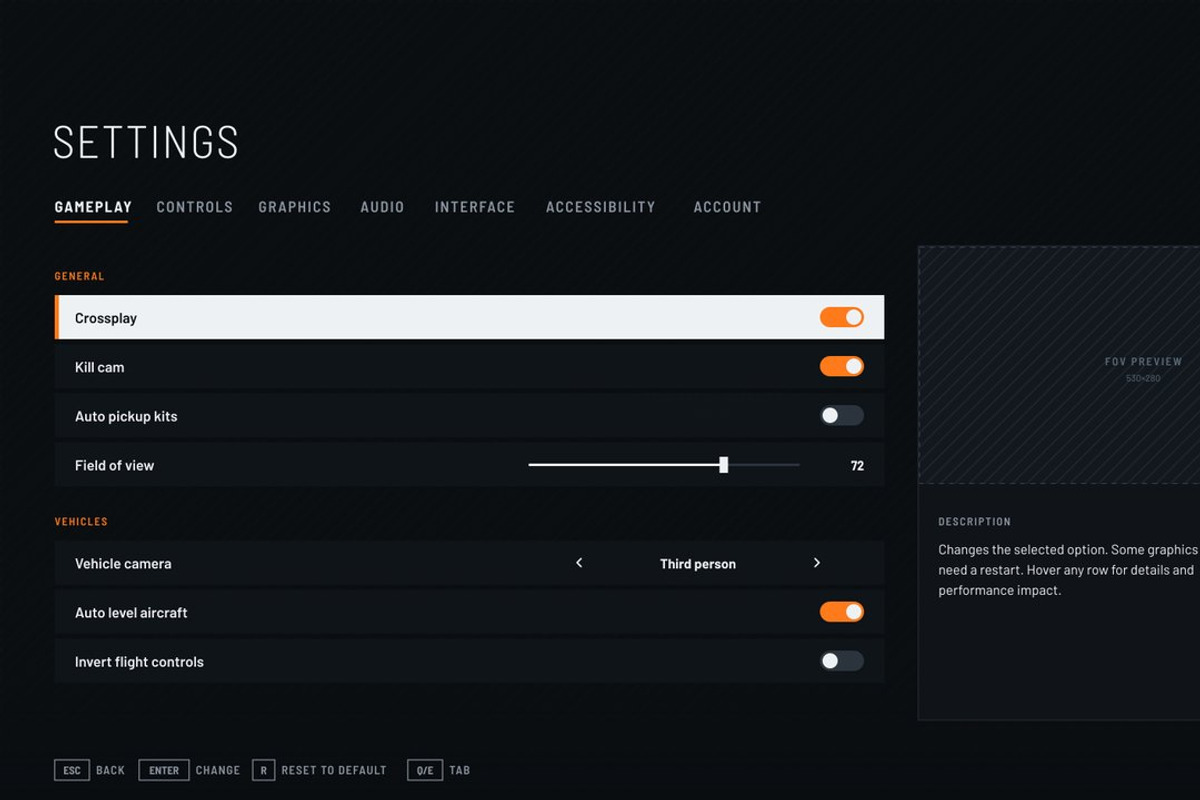1200x800 pixels.
Task: Enable Auto pickup kits toggle
Action: [842, 415]
